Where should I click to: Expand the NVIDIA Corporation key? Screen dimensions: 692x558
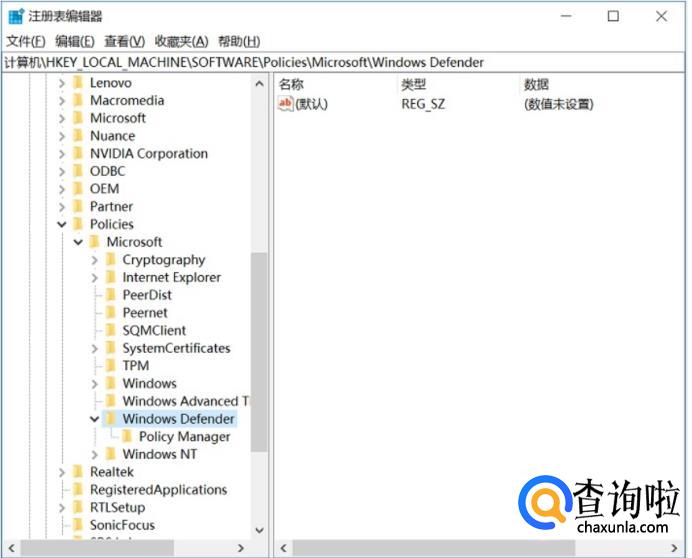62,154
